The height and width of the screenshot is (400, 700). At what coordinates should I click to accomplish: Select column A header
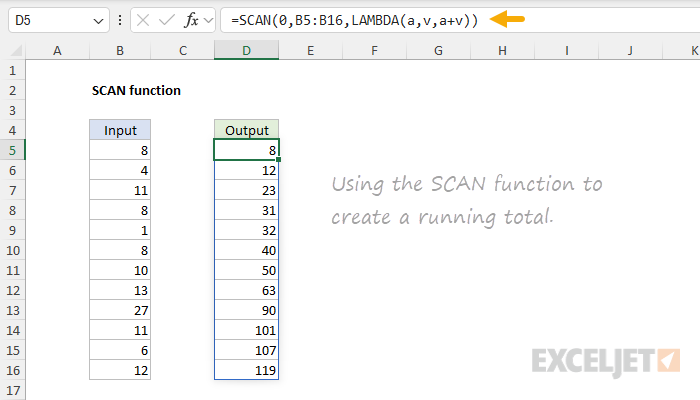click(x=57, y=50)
